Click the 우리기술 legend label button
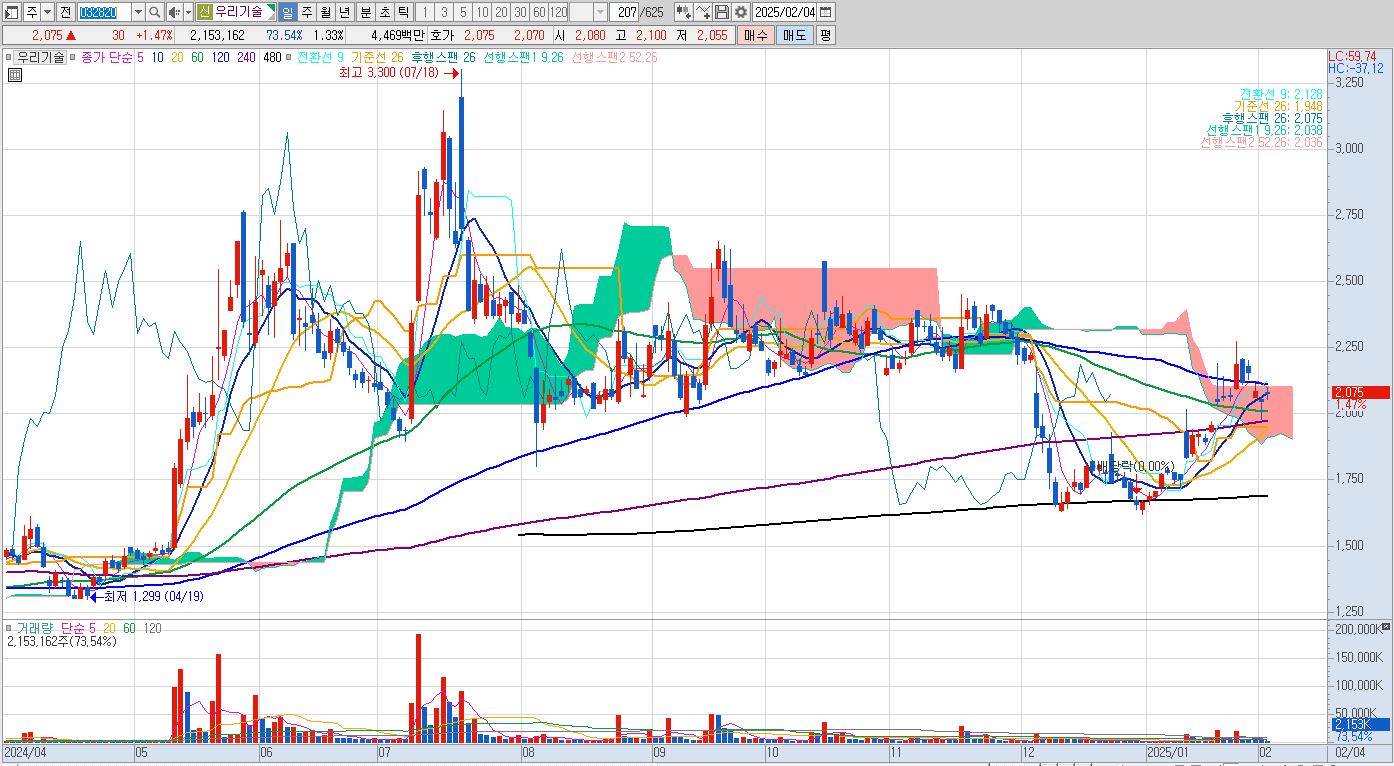1394x766 pixels. [40, 57]
